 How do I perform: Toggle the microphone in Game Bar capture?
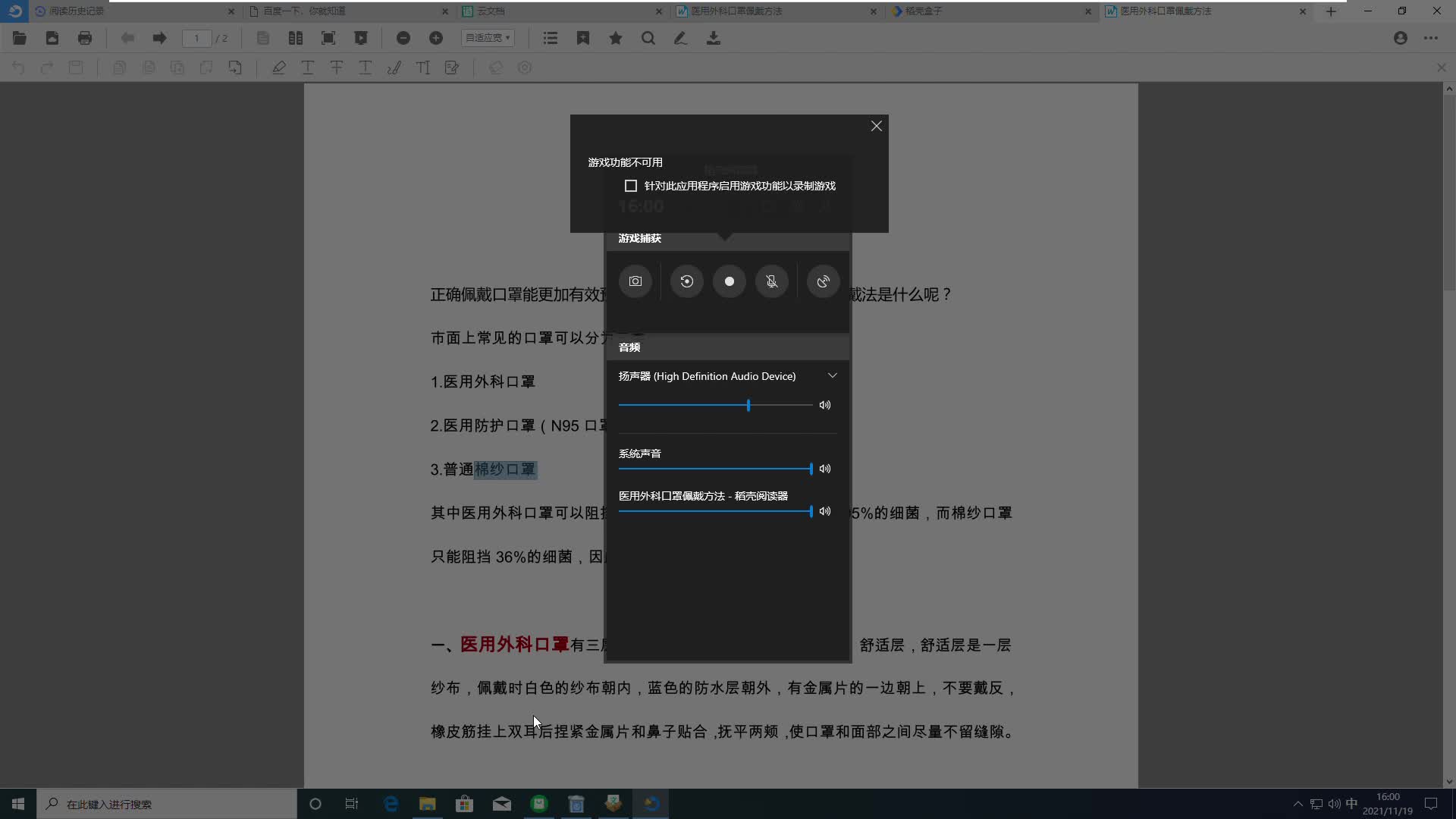tap(772, 281)
